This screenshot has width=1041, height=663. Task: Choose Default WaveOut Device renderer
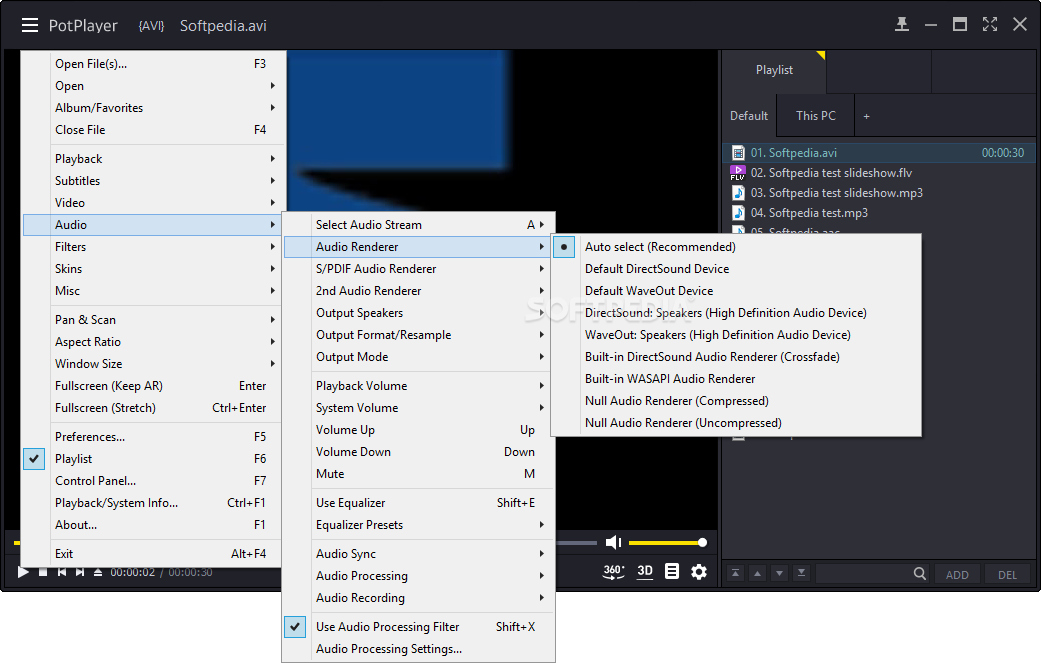736,291
